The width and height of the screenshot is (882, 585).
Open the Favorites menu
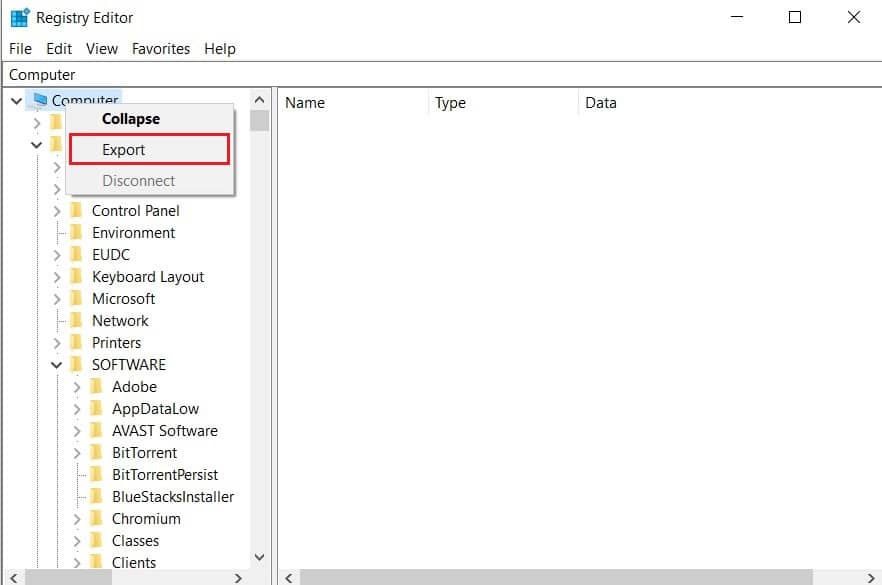point(160,48)
